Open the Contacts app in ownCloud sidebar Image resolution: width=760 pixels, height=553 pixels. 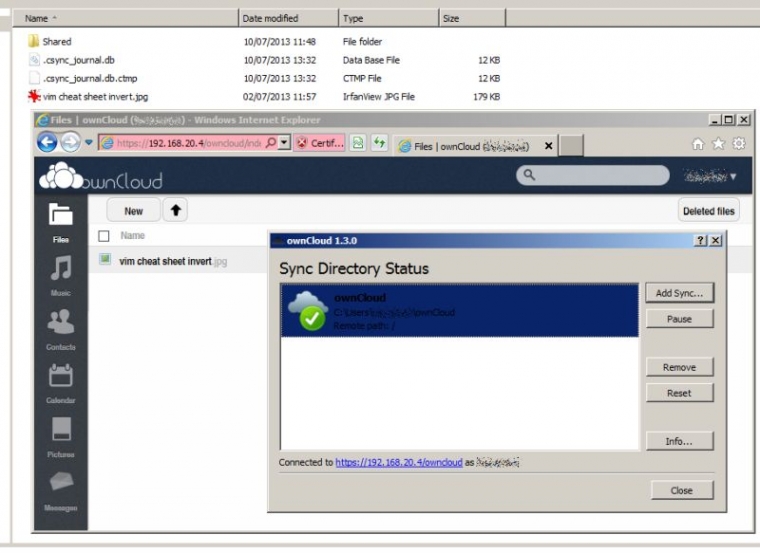[61, 329]
